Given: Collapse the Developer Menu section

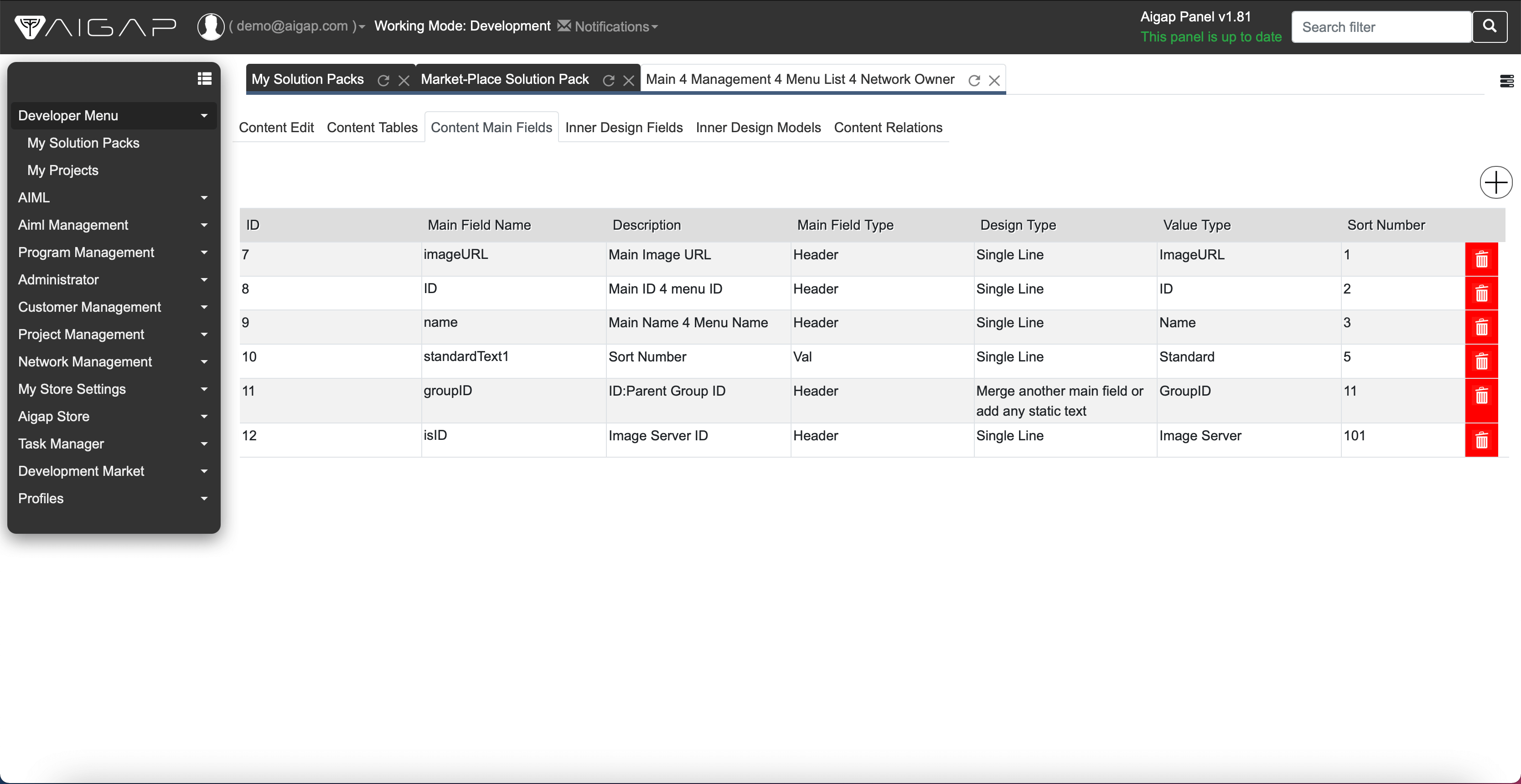Looking at the screenshot, I should tap(114, 116).
